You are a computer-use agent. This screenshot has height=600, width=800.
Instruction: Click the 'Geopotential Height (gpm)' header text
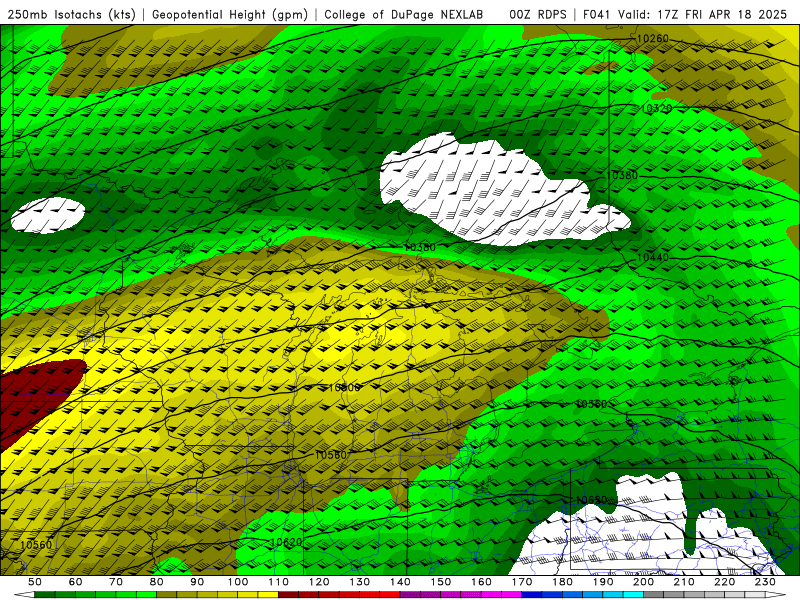click(230, 15)
